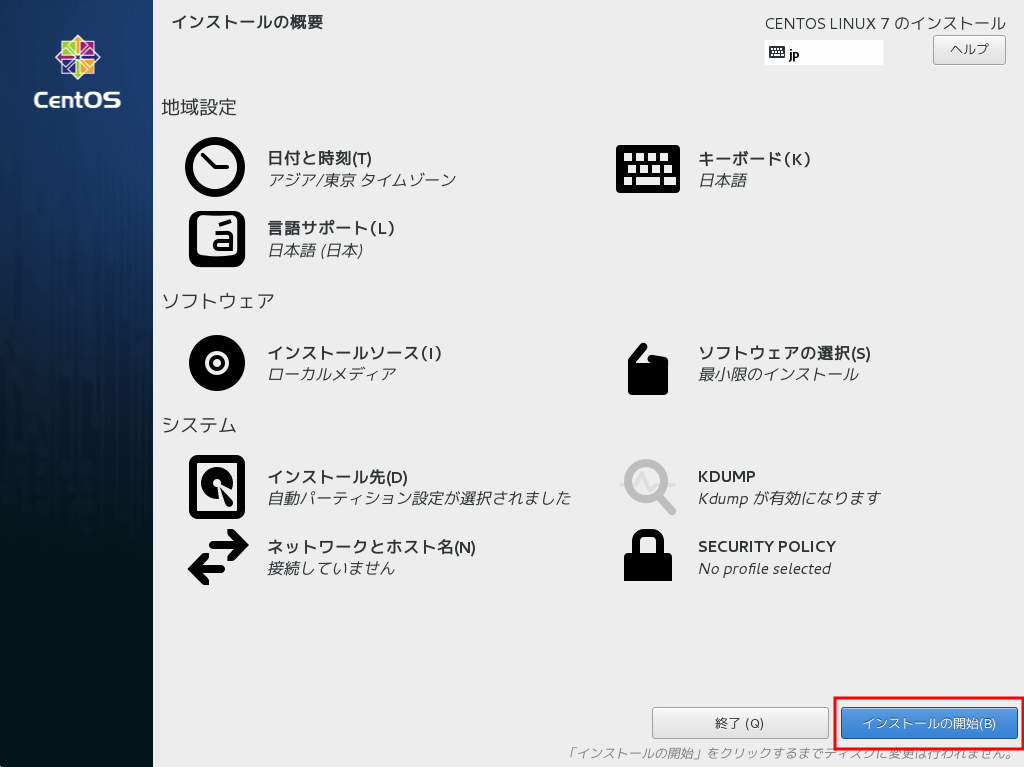Click the 日本語 (日本) language text
Image resolution: width=1024 pixels, height=767 pixels.
(315, 250)
